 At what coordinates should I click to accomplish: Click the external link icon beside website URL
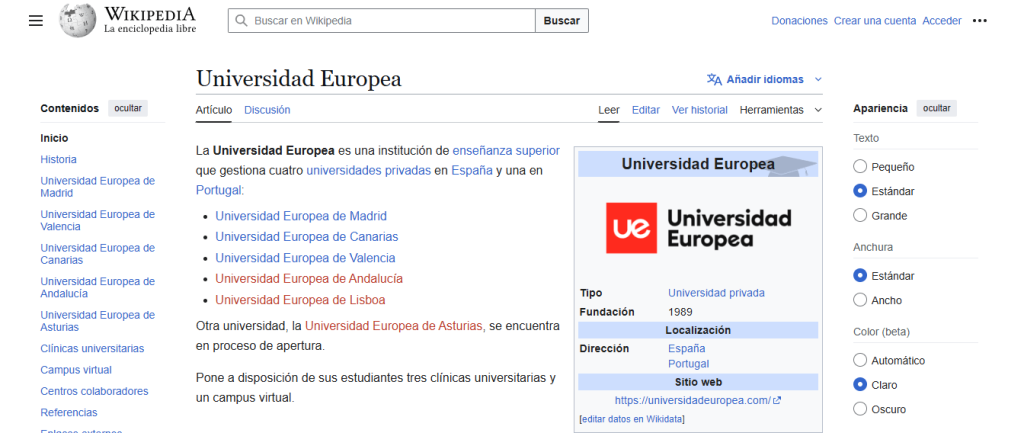point(776,400)
